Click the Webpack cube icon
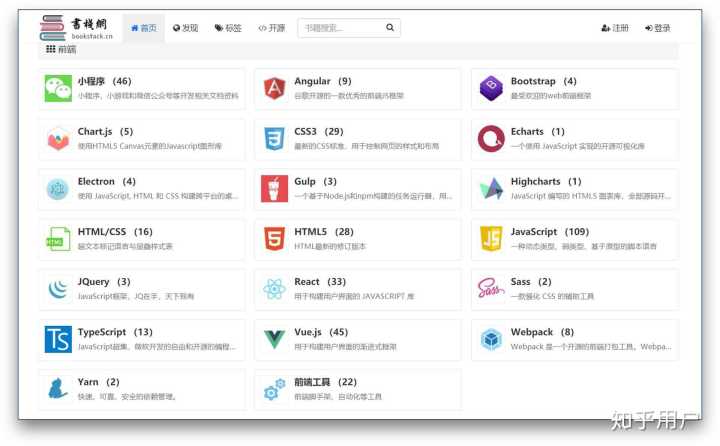Viewport: 720px width, 446px height. (x=491, y=339)
